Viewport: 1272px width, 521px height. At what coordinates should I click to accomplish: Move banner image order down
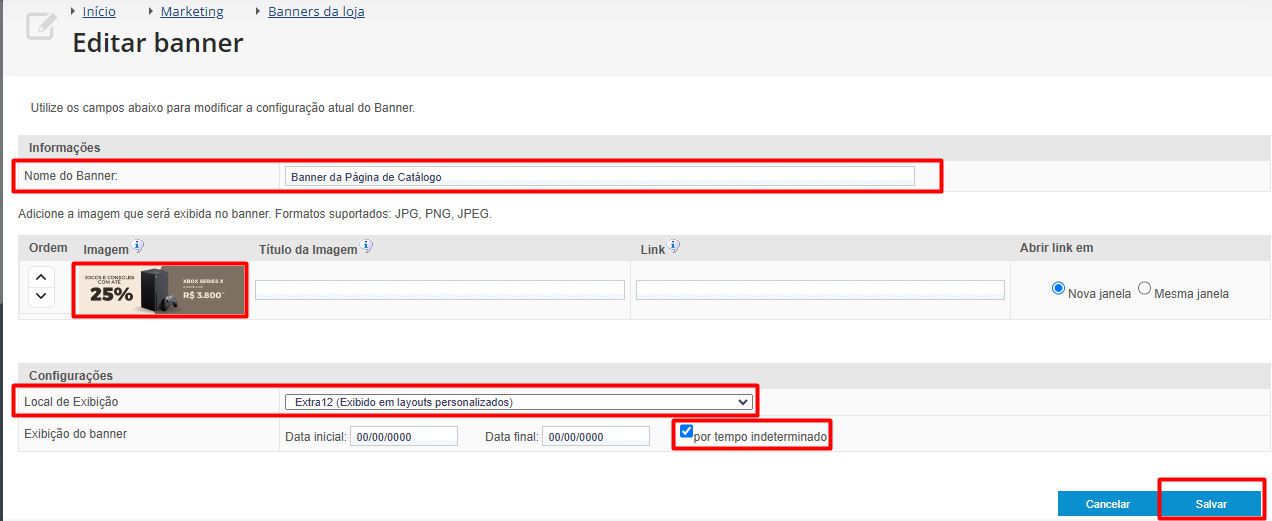(x=40, y=296)
